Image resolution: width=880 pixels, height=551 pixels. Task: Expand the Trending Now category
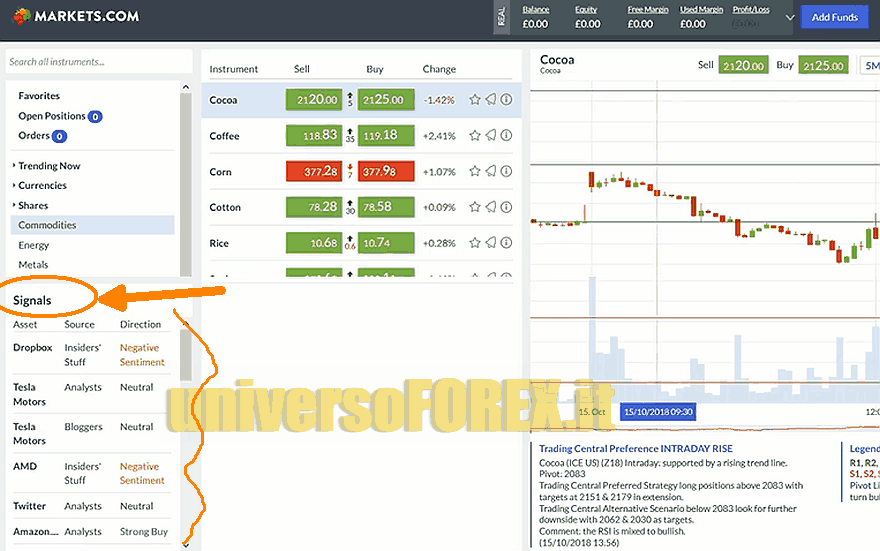[49, 166]
